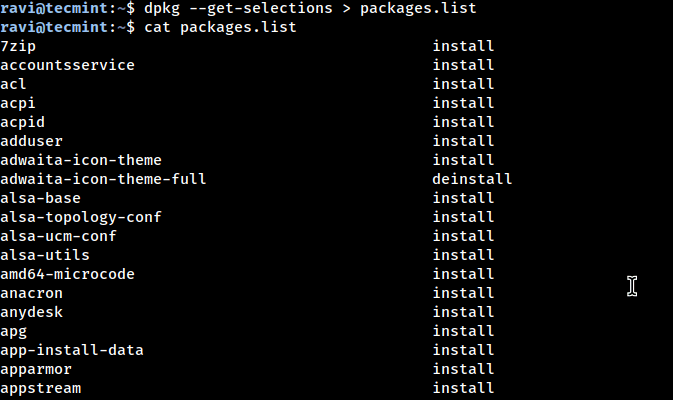
Task: Click the apg package name
Action: [13, 331]
